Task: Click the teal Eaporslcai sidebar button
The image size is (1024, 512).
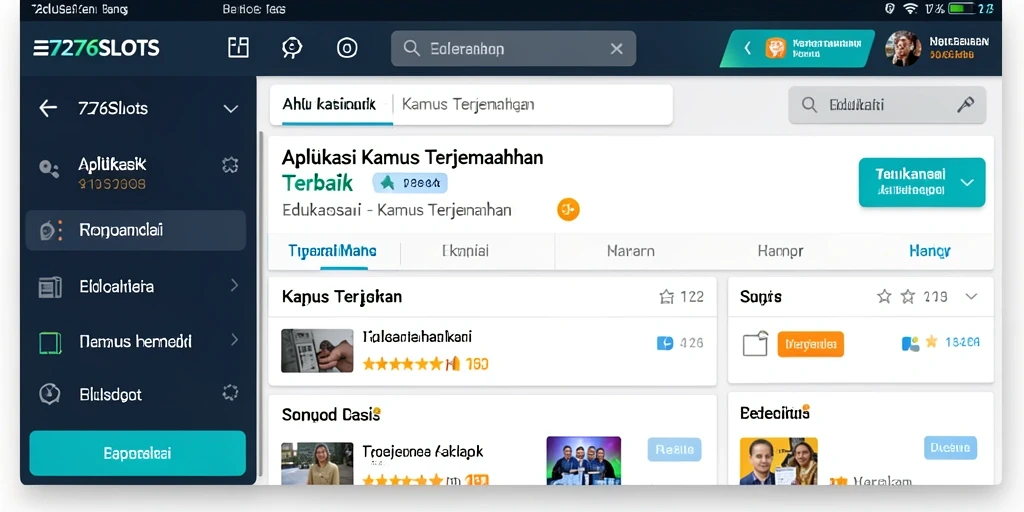Action: coord(138,453)
